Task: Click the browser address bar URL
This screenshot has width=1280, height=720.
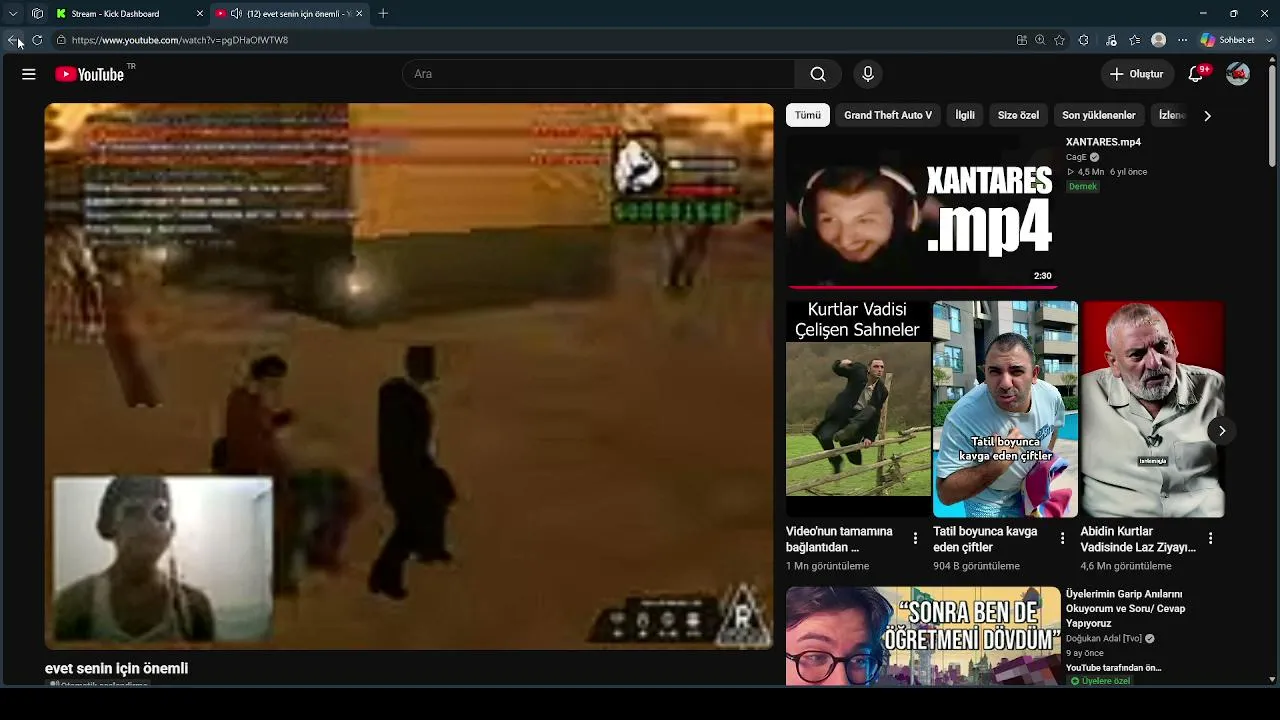Action: tap(180, 40)
